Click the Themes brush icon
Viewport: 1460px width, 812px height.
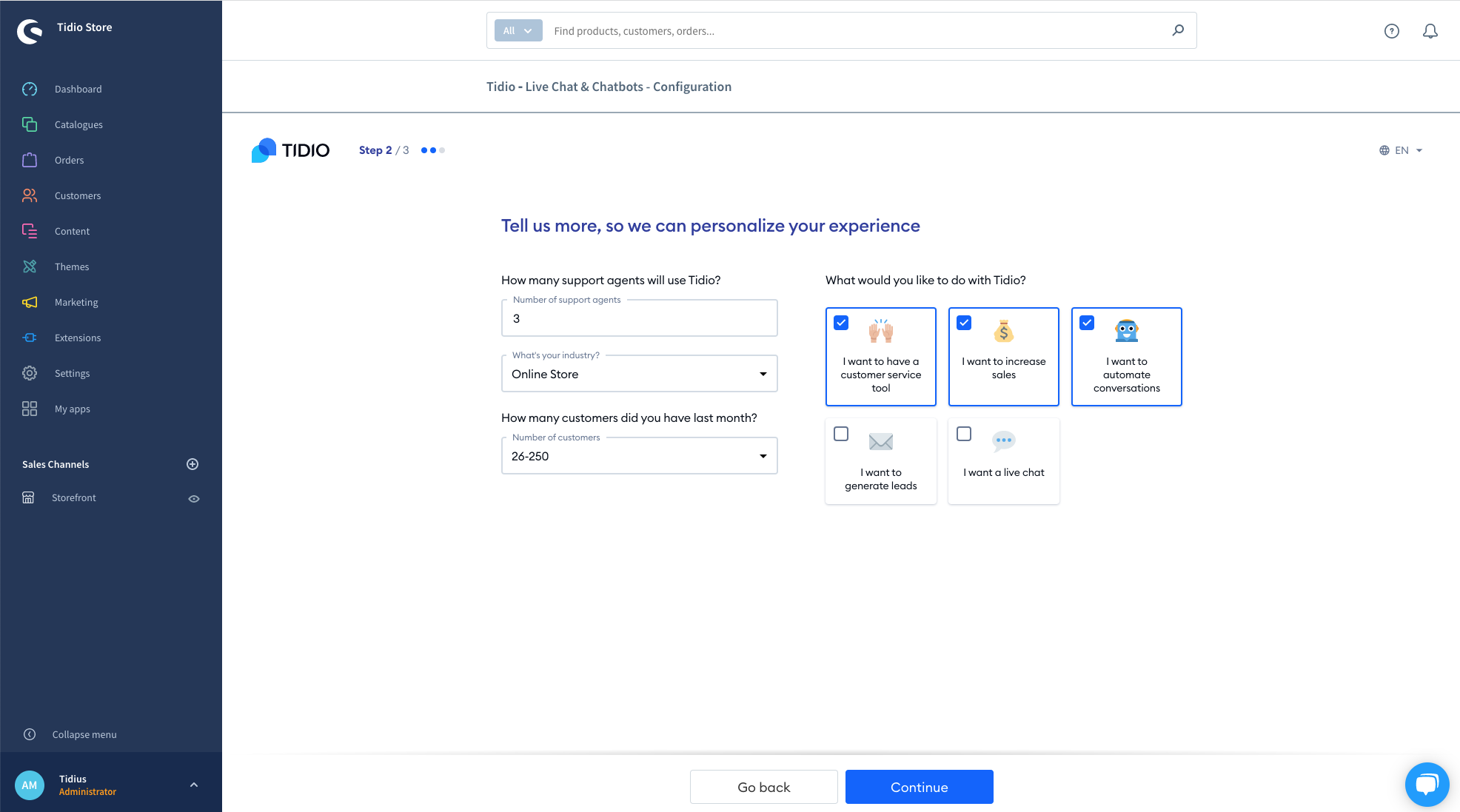click(30, 266)
